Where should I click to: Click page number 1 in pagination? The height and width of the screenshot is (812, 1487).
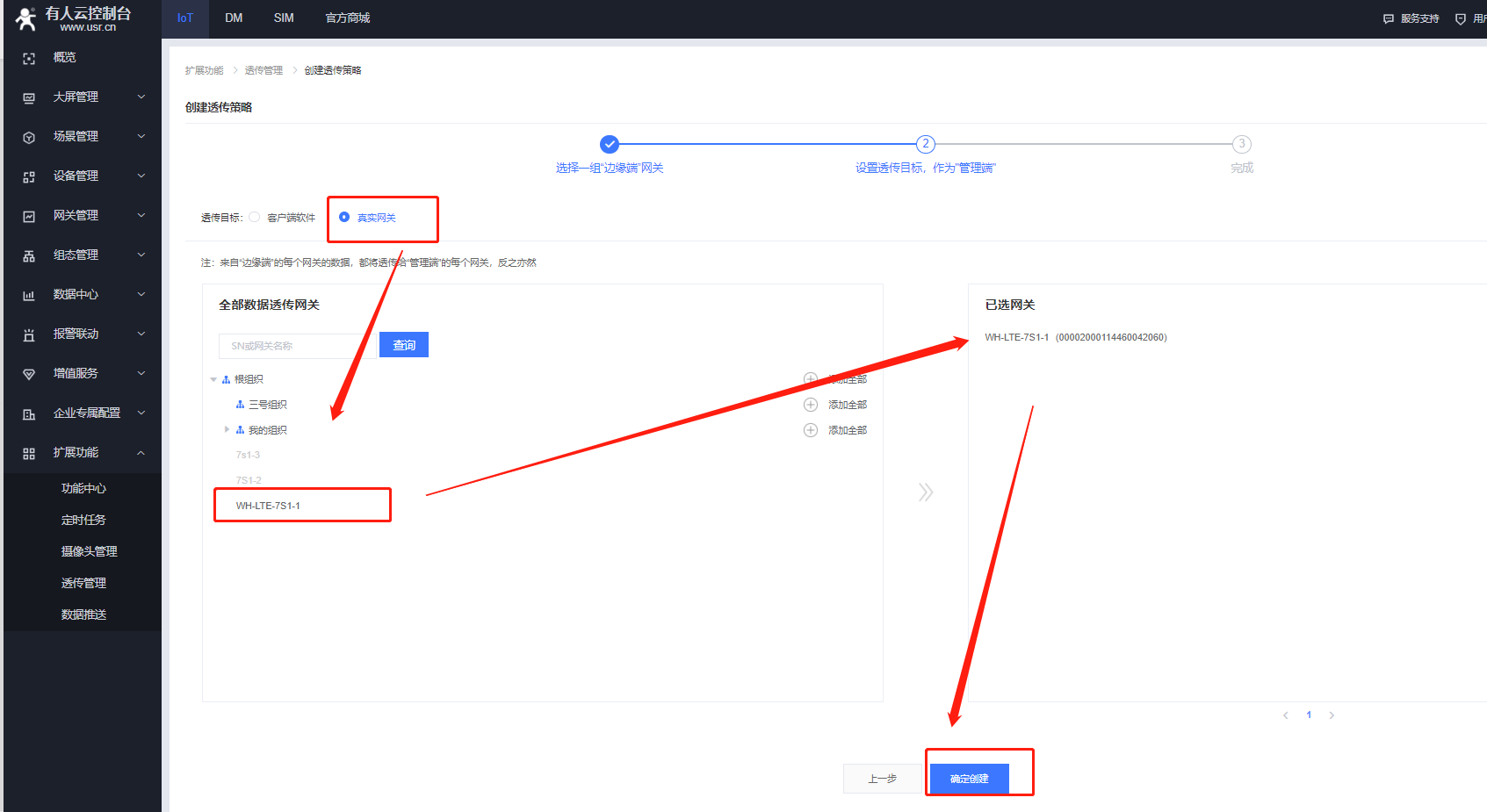click(1309, 715)
